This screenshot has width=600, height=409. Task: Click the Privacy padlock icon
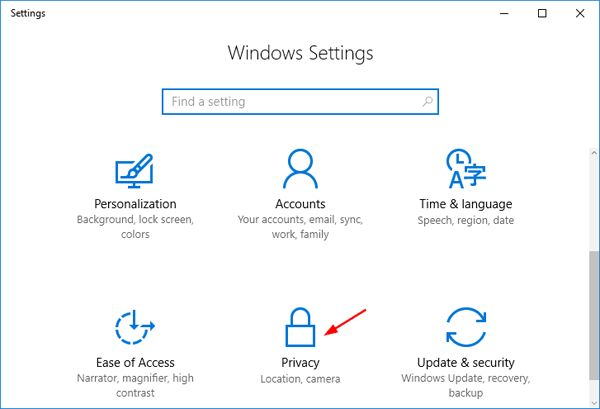pyautogui.click(x=301, y=329)
